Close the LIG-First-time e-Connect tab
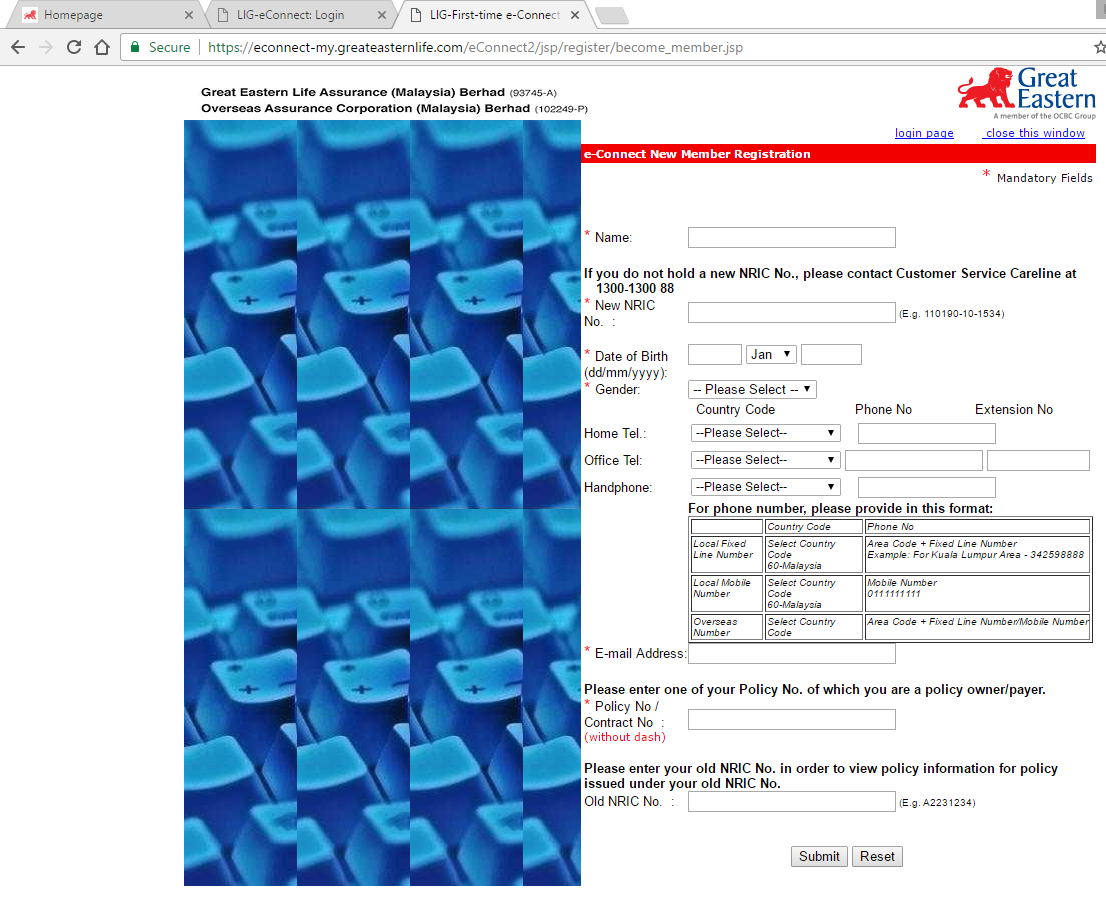The width and height of the screenshot is (1106, 905). pyautogui.click(x=575, y=15)
